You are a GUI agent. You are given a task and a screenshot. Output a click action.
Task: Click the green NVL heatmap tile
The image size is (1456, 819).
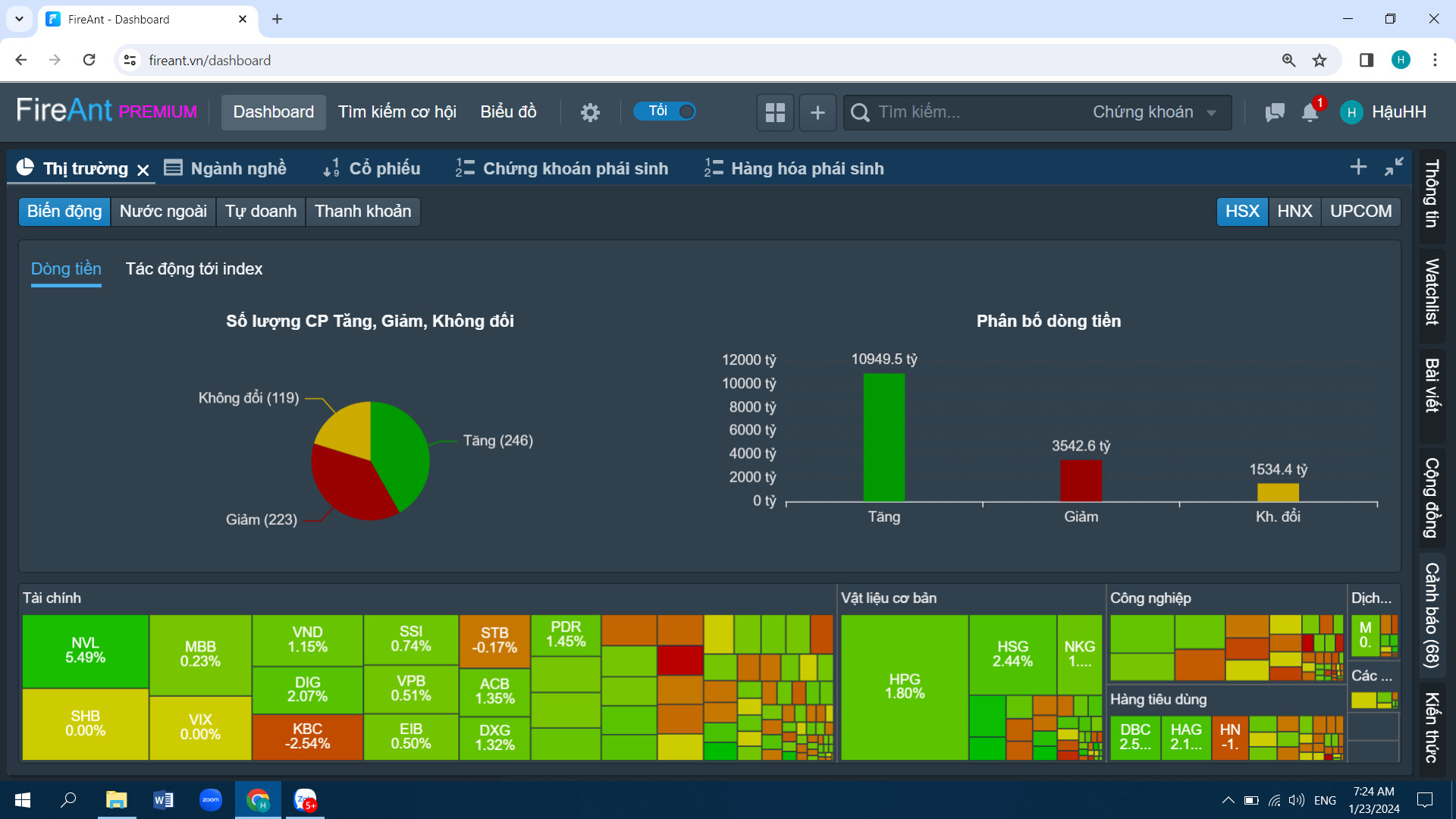tap(85, 650)
